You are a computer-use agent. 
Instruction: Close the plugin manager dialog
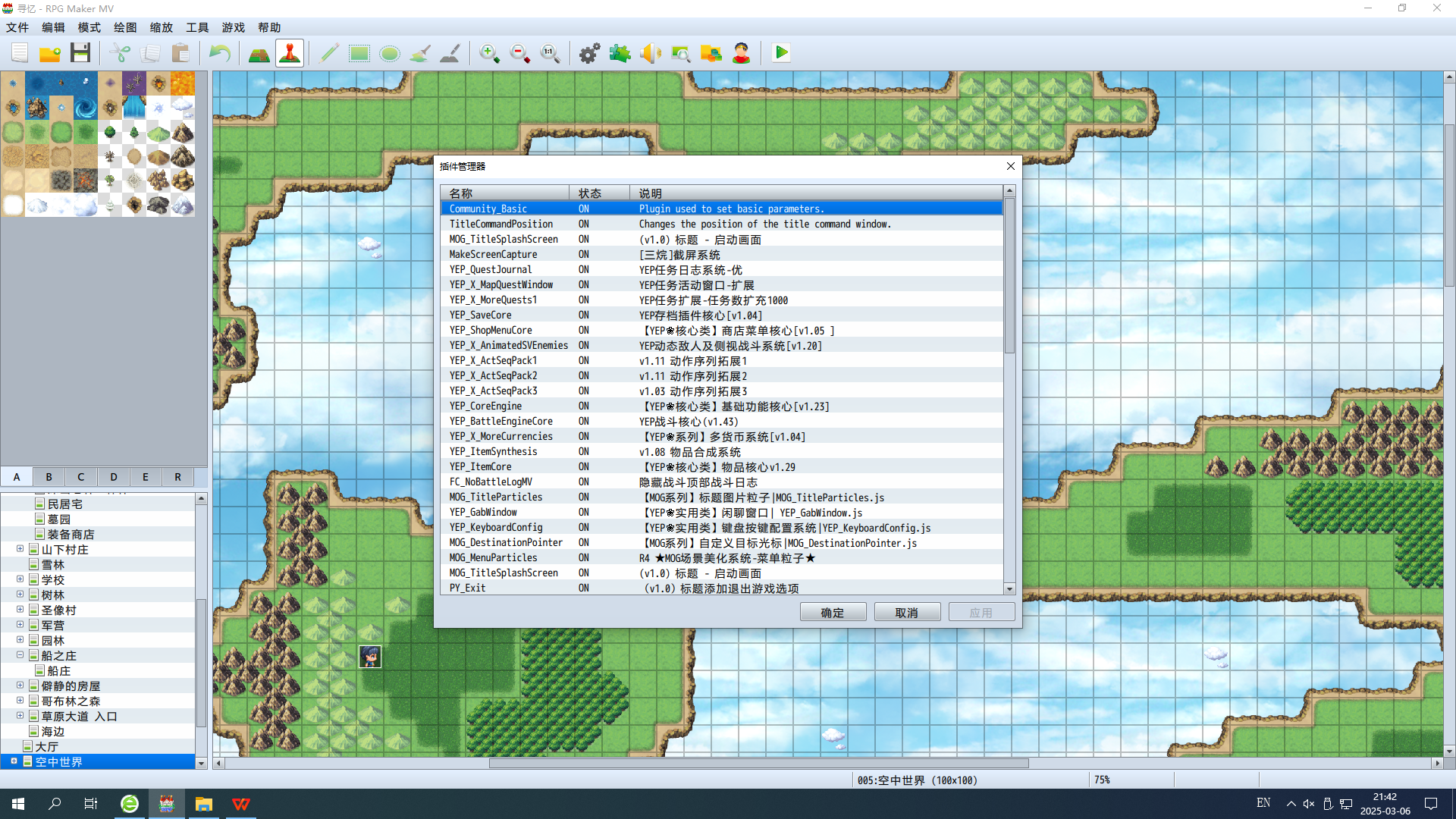1010,166
